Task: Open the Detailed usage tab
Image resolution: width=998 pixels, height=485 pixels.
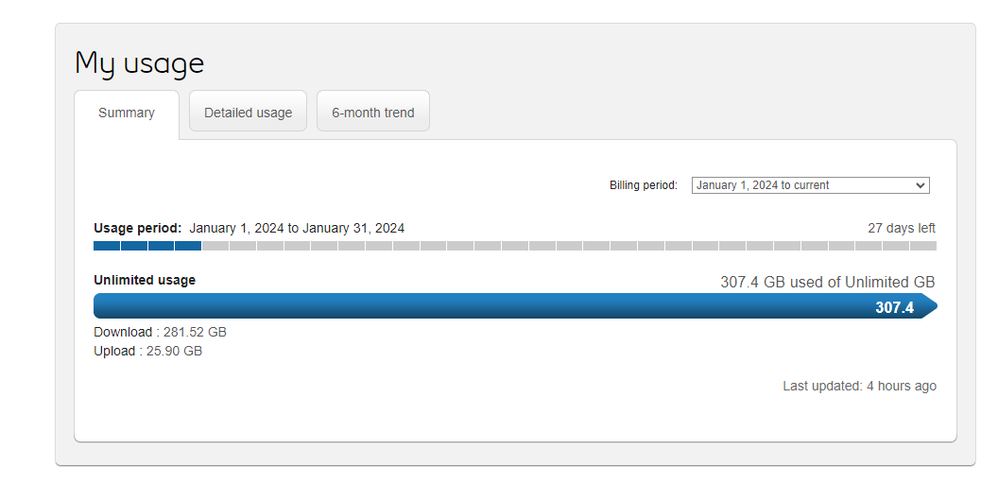Action: tap(248, 113)
